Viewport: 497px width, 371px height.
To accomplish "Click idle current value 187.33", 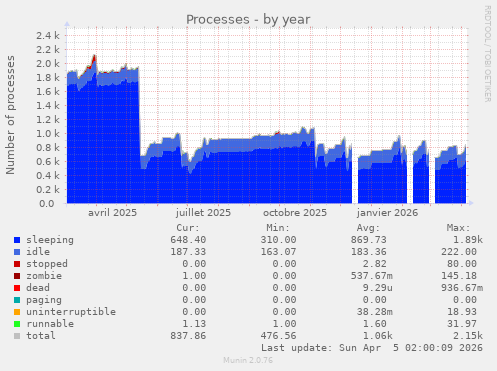I will (188, 252).
